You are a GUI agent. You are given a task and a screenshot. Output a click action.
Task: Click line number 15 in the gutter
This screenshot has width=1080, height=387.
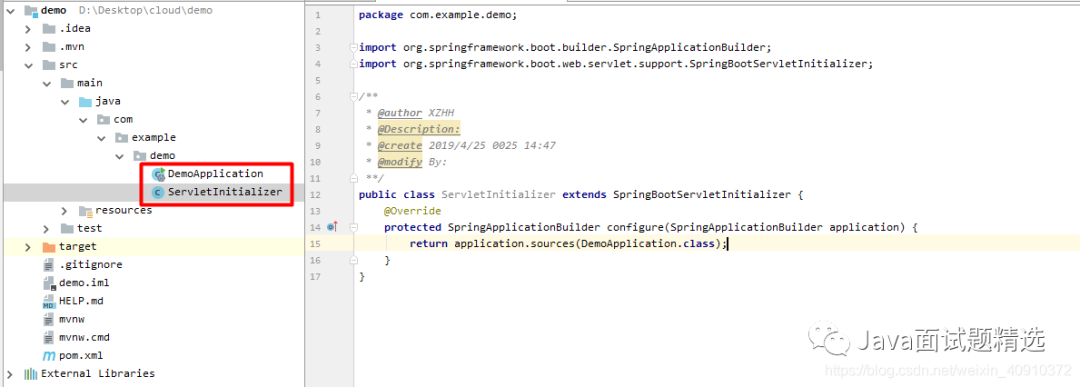point(315,244)
